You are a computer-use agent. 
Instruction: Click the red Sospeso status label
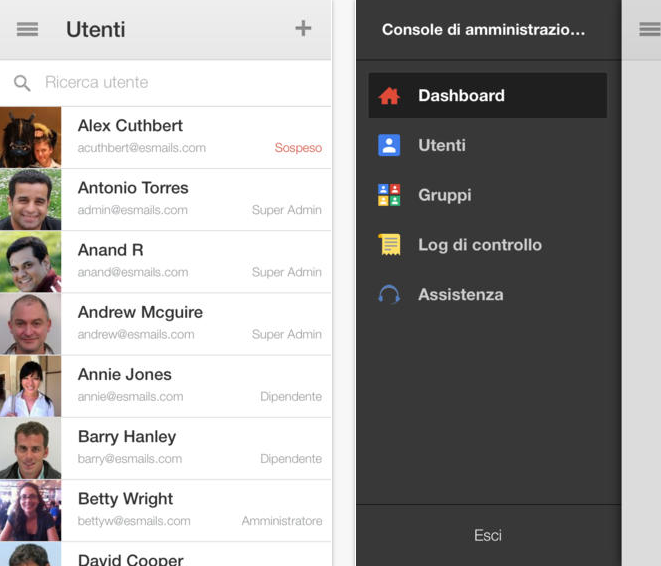298,148
